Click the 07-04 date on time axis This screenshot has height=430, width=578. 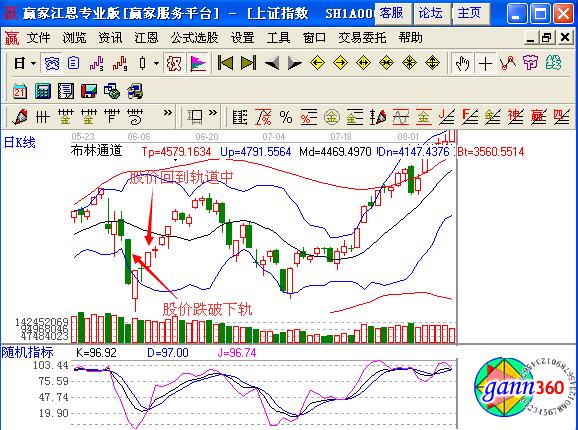coord(274,137)
